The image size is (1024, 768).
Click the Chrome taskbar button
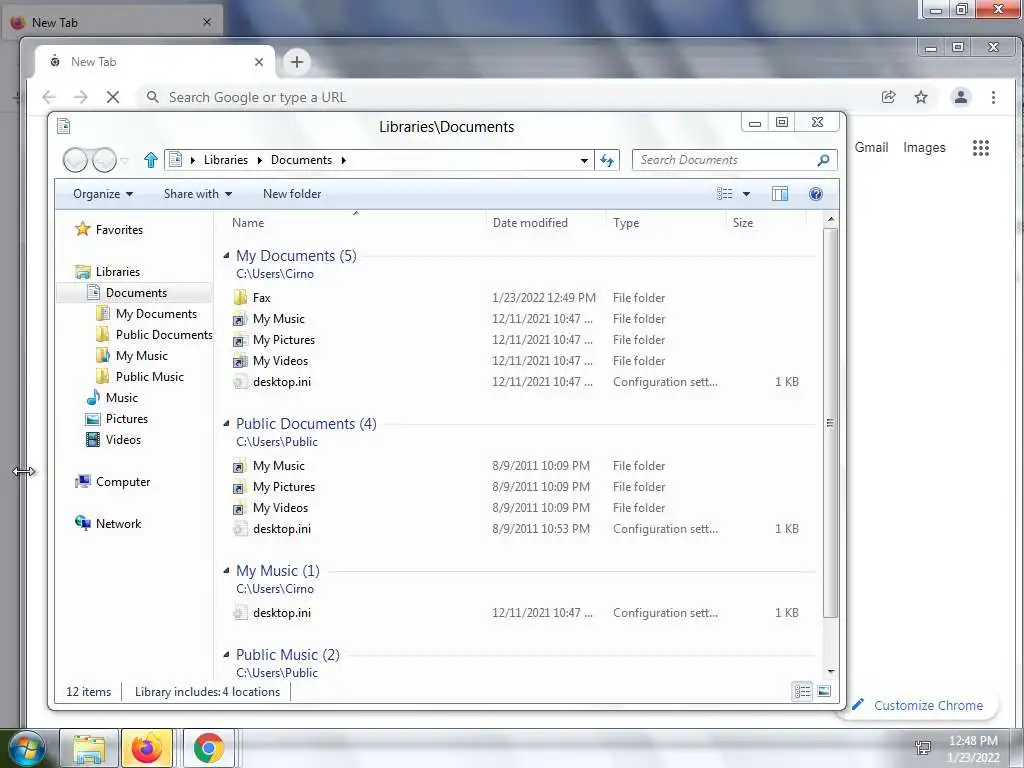(x=208, y=748)
